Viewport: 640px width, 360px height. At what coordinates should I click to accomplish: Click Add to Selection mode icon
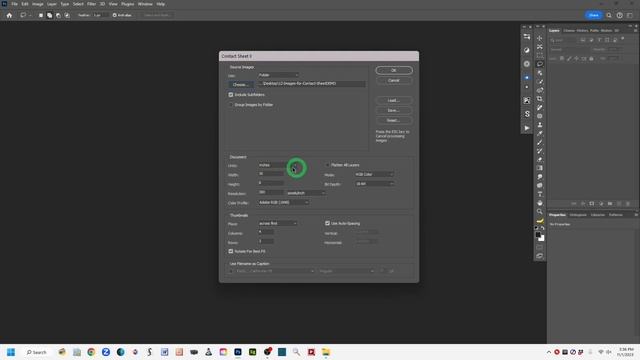coord(49,15)
